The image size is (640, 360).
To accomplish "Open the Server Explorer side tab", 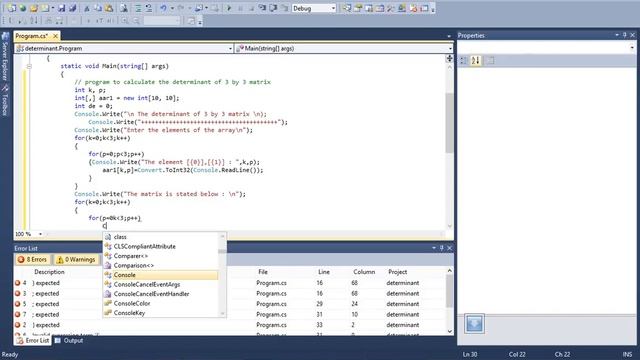I will point(5,57).
